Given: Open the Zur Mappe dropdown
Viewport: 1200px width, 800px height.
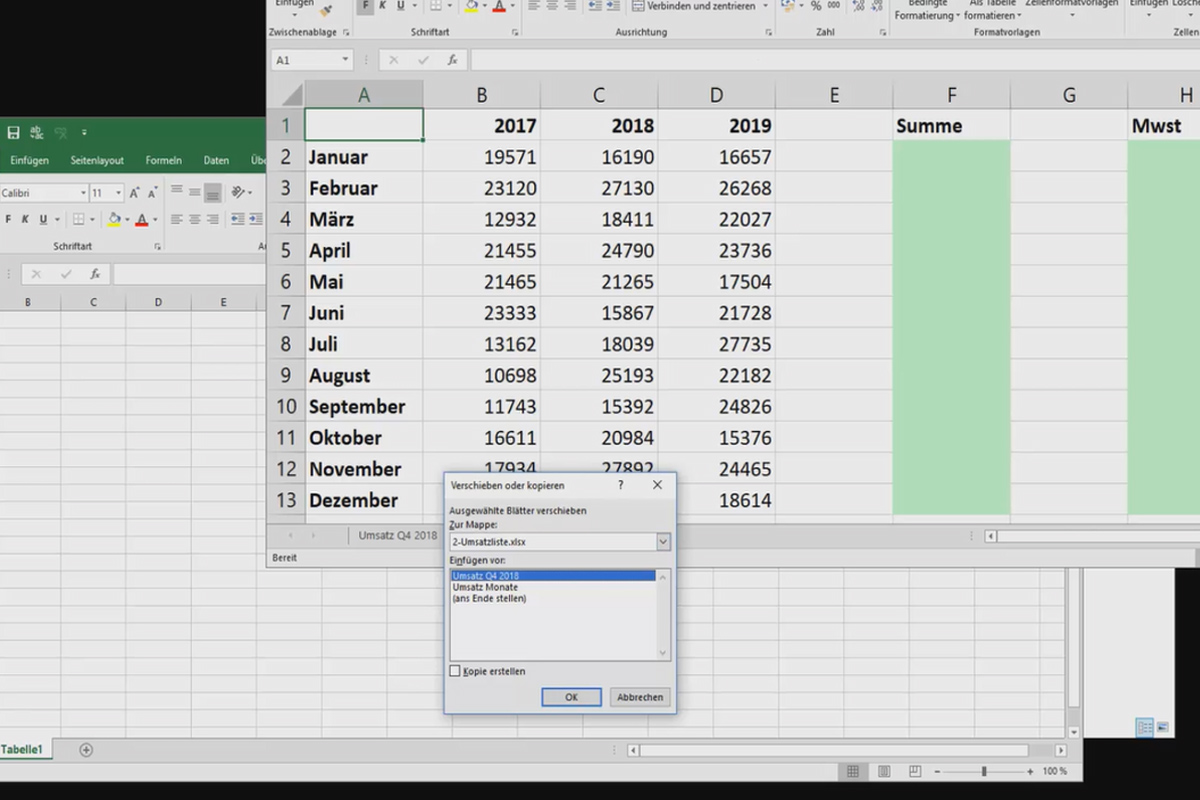Looking at the screenshot, I should [x=662, y=541].
